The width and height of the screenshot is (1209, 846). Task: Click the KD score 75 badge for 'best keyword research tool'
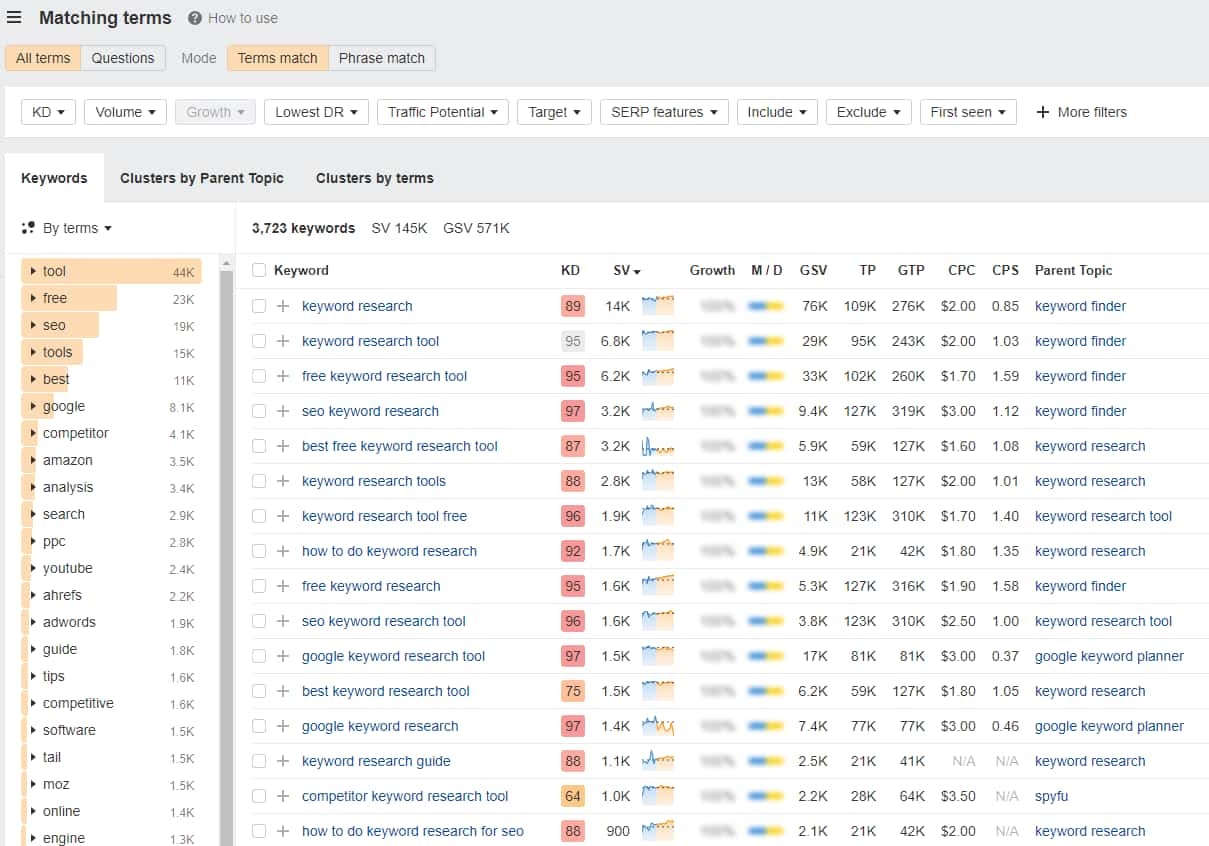(573, 691)
